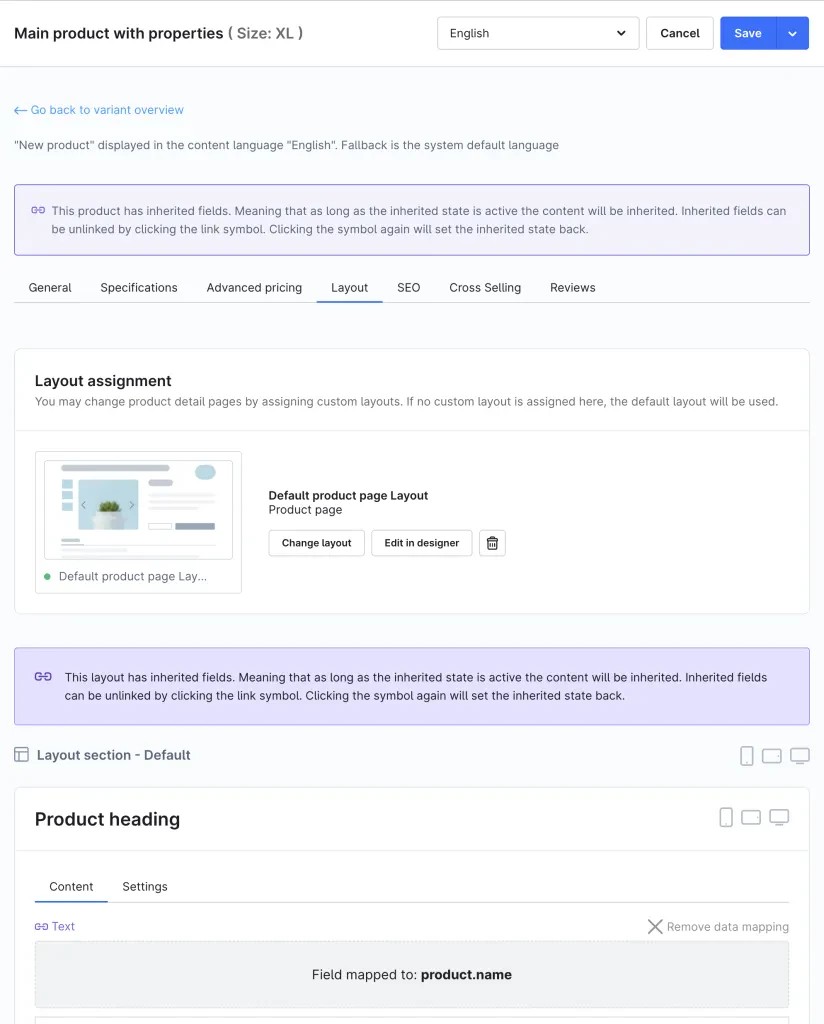This screenshot has height=1024, width=824.
Task: Click the Default product page layout thumbnail
Action: pos(138,510)
